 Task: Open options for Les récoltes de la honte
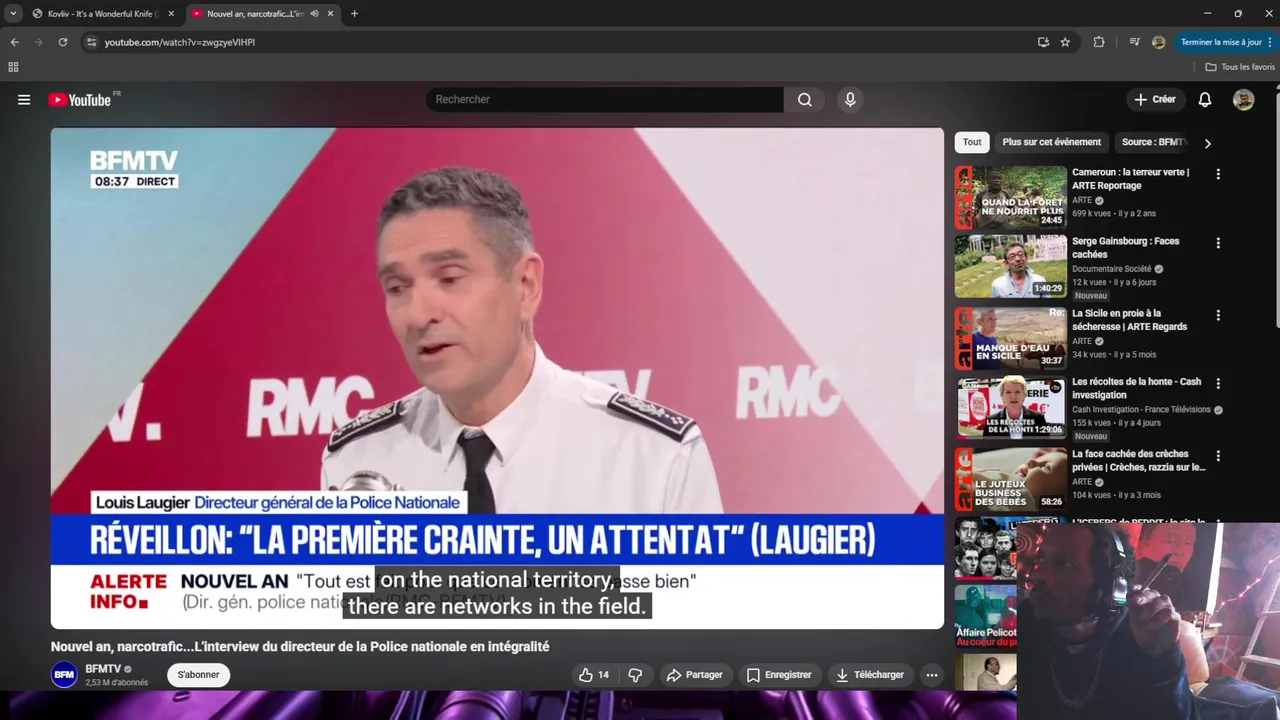1218,383
